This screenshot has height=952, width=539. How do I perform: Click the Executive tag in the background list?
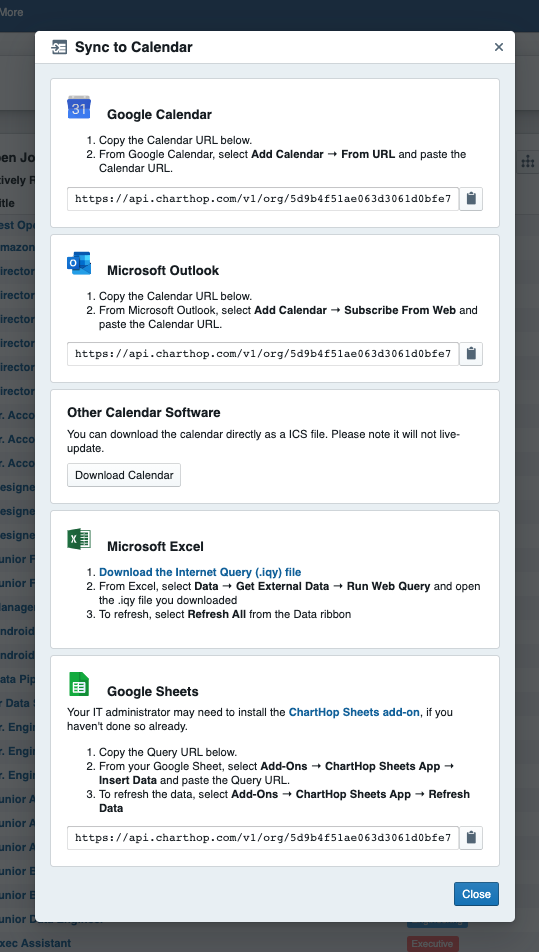click(432, 944)
